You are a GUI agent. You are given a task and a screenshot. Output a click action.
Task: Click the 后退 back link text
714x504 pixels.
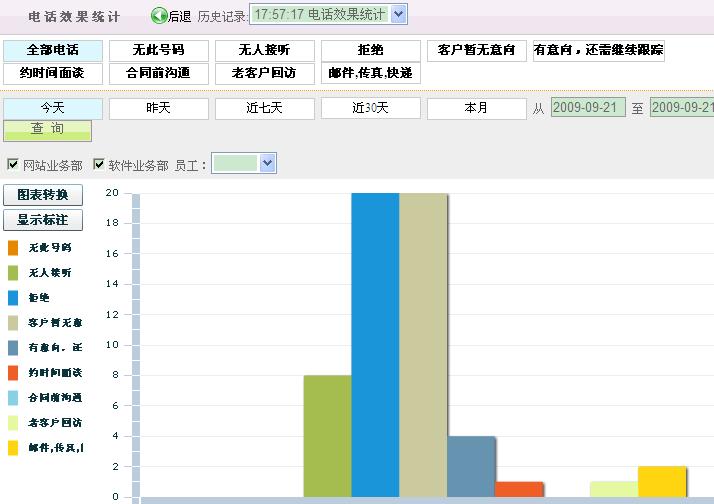(x=180, y=16)
